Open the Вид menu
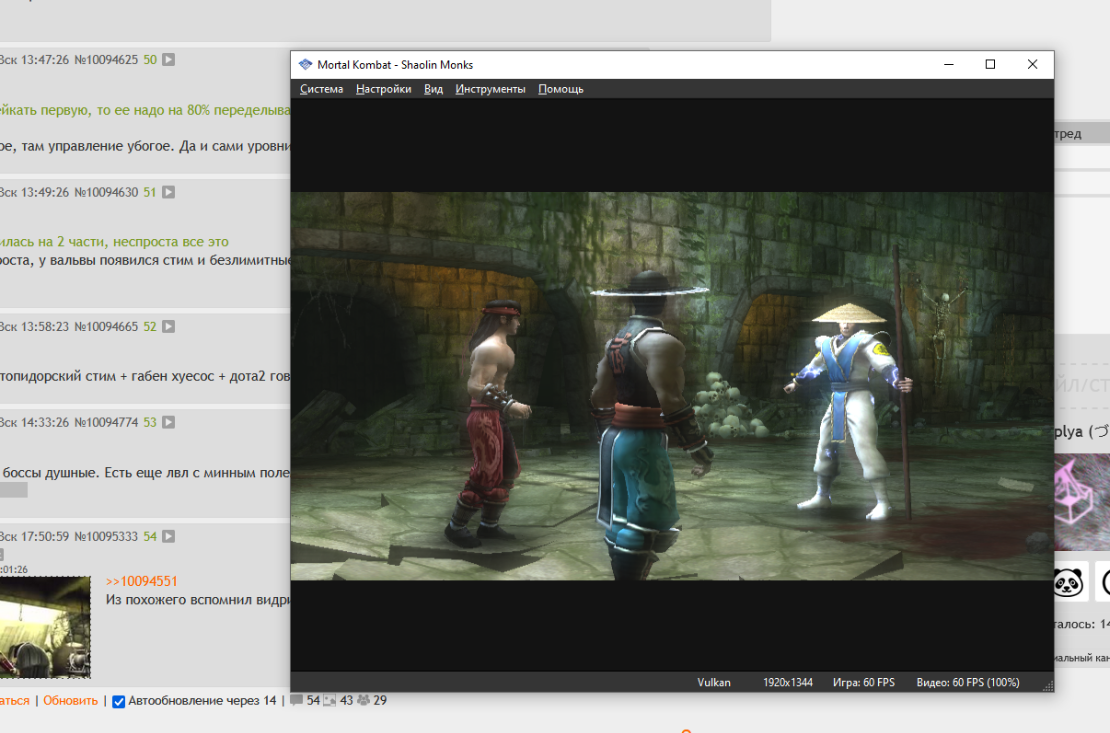Image resolution: width=1110 pixels, height=733 pixels. coord(433,89)
